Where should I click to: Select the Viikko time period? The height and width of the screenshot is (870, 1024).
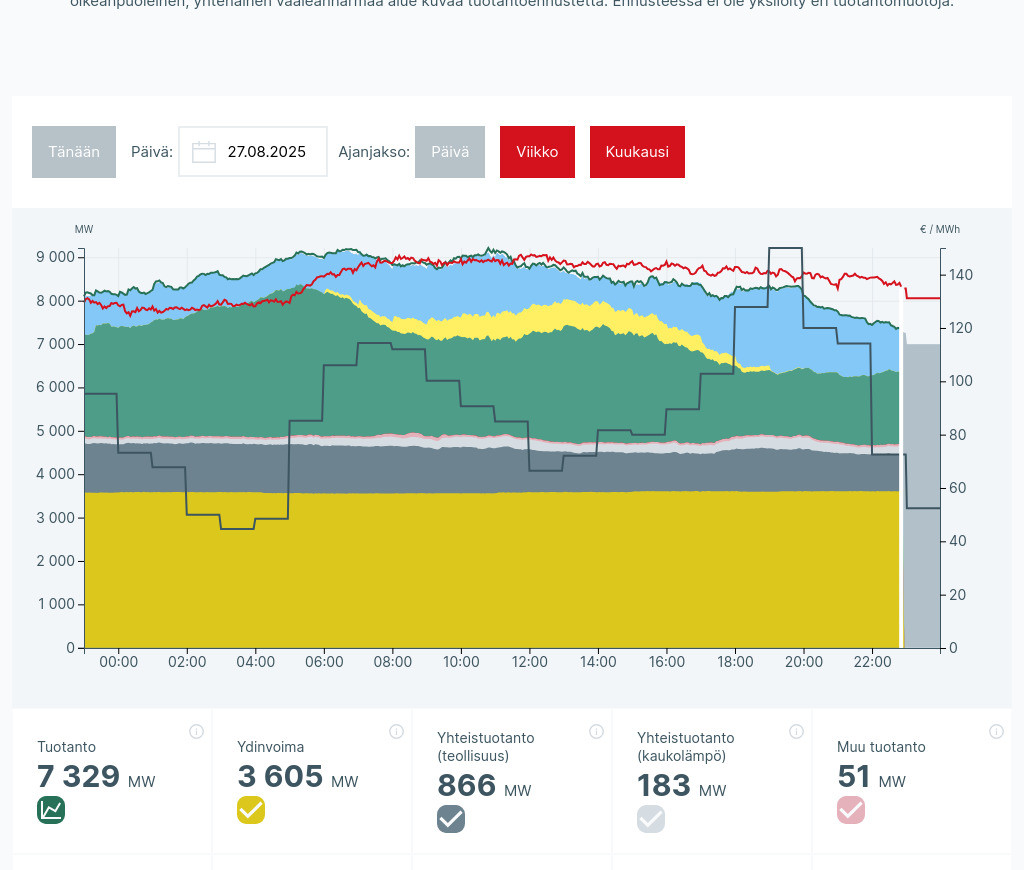click(x=537, y=152)
